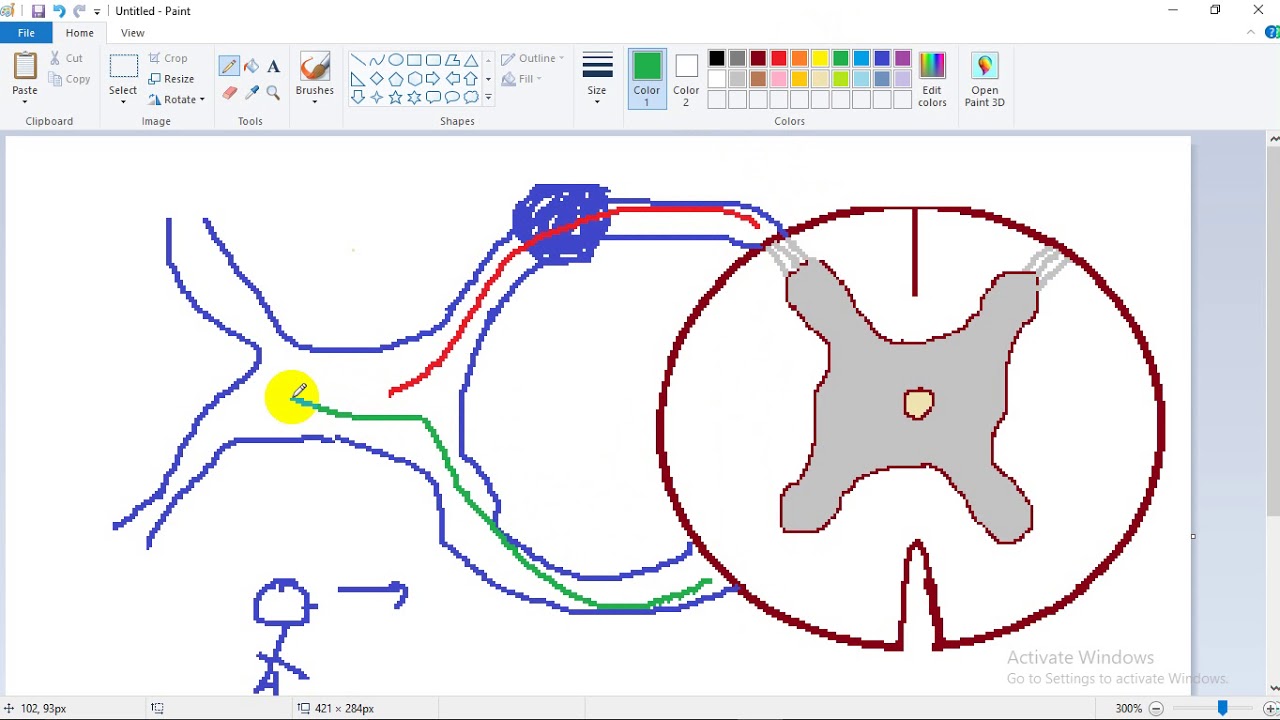Click the vertical scrollbar down arrow
1280x720 pixels.
[x=1274, y=688]
